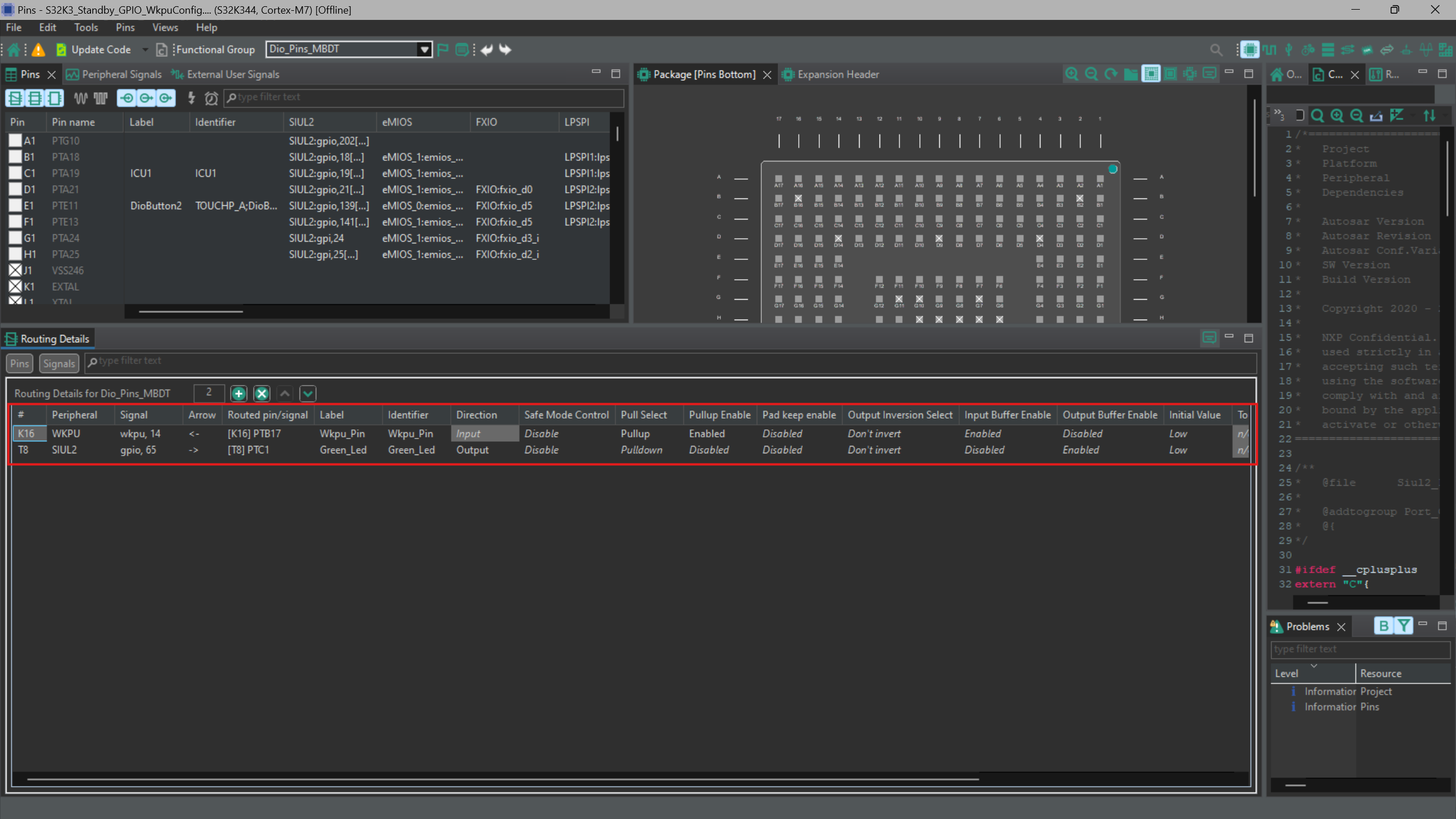Open the Update Code dropdown arrow
The height and width of the screenshot is (819, 1456).
coord(145,49)
